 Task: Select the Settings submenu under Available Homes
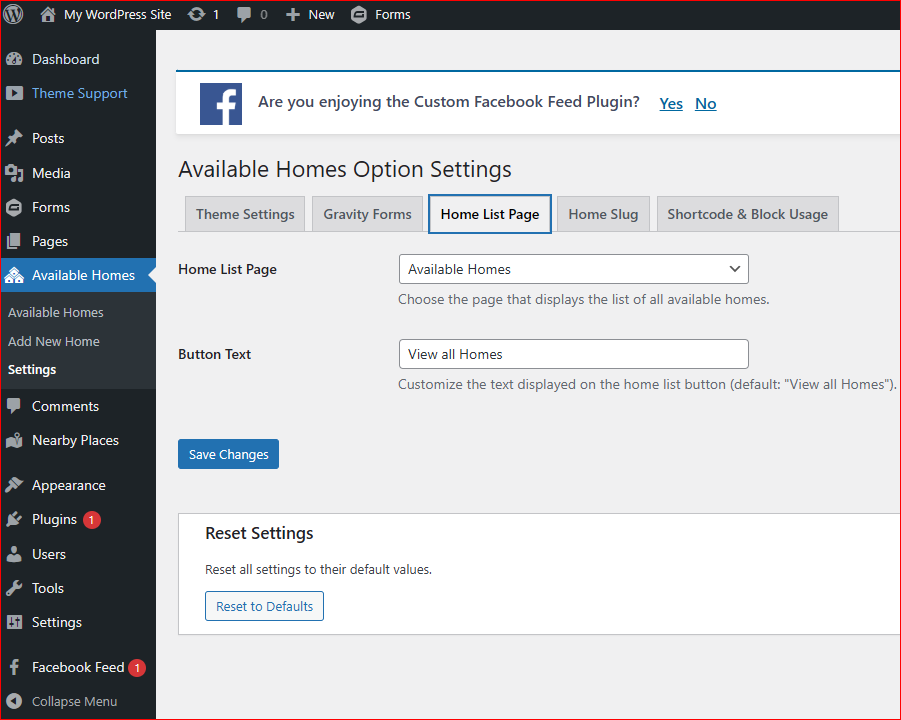coord(32,369)
